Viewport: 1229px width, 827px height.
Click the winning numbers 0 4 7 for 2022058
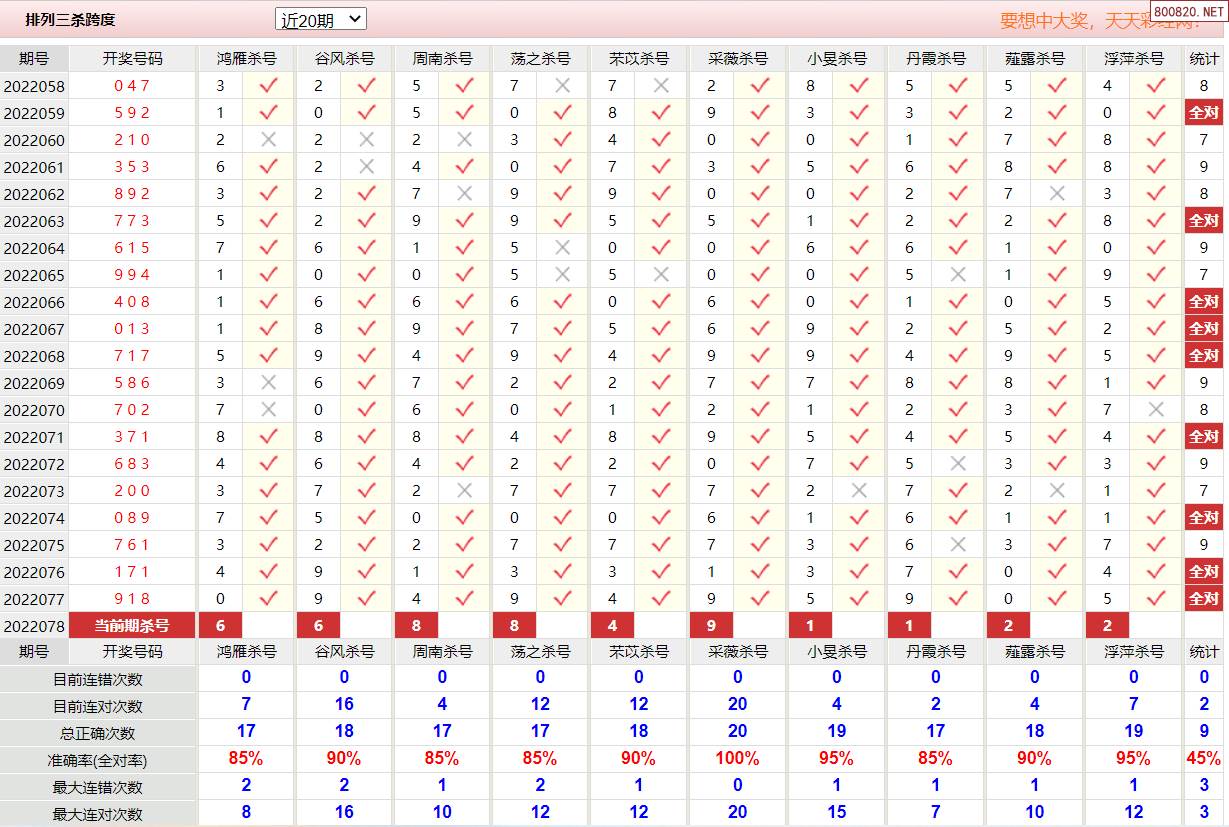[x=131, y=86]
